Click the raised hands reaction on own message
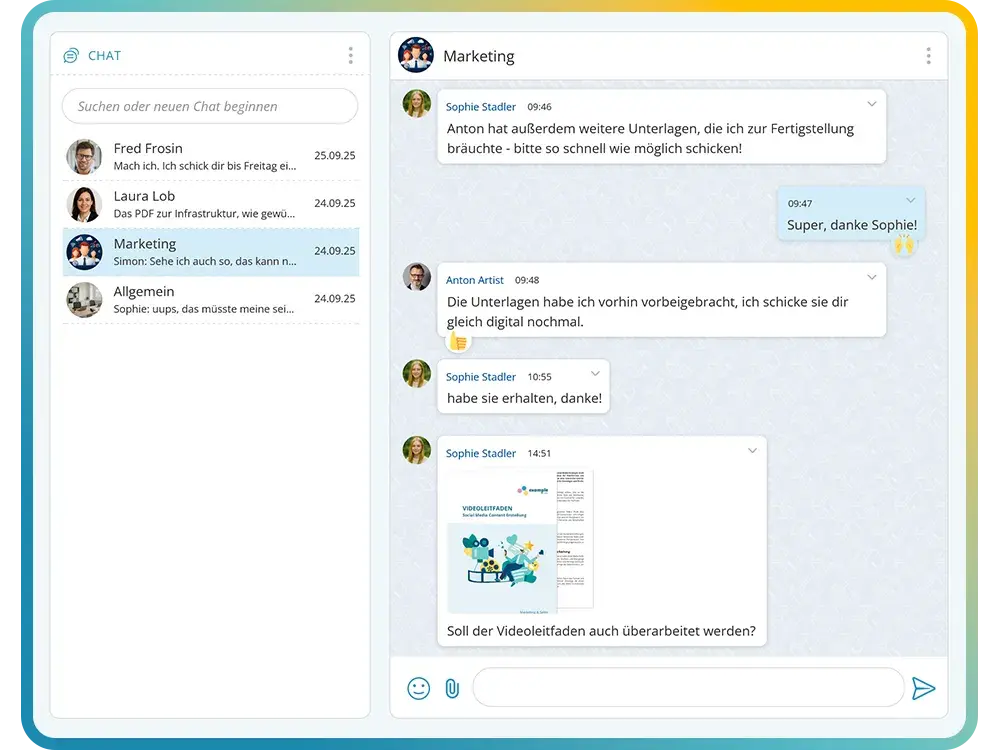This screenshot has width=1000, height=750. tap(904, 244)
